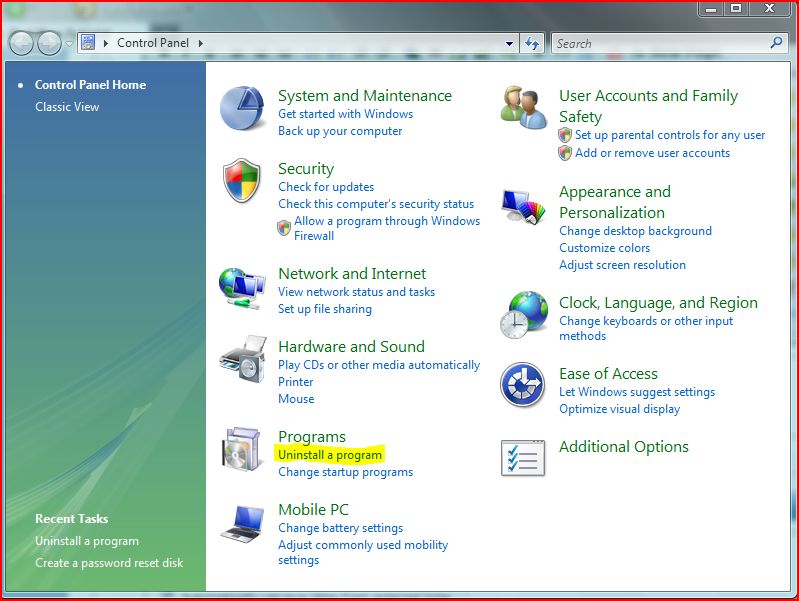Click Adjust screen resolution
799x601 pixels.
pos(622,265)
